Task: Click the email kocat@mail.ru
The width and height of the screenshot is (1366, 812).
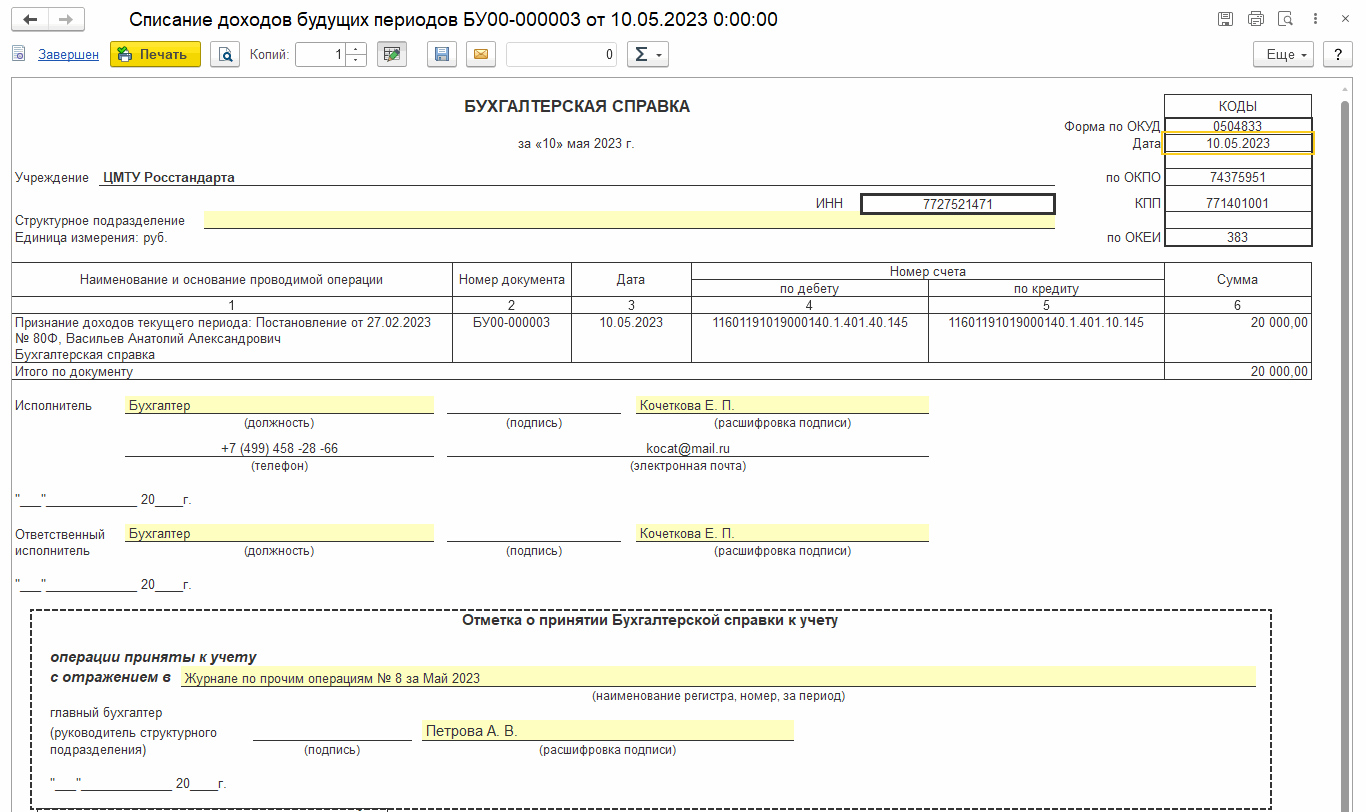Action: pyautogui.click(x=688, y=448)
